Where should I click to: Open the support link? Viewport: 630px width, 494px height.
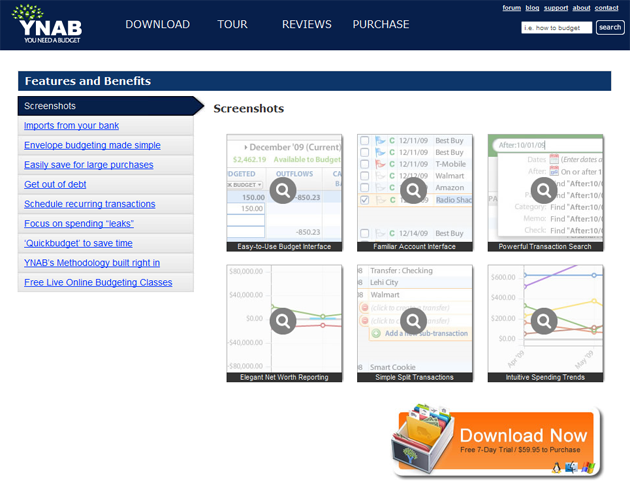[x=556, y=8]
